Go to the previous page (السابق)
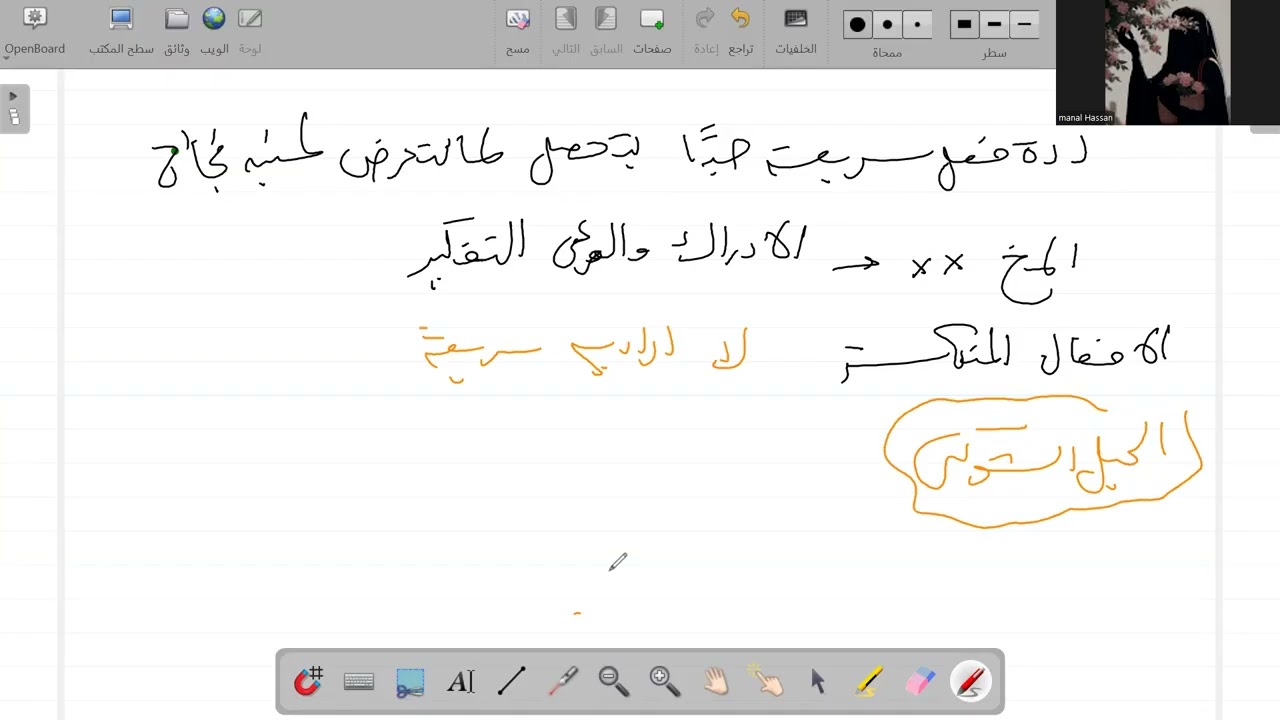Viewport: 1280px width, 720px height. tap(605, 31)
